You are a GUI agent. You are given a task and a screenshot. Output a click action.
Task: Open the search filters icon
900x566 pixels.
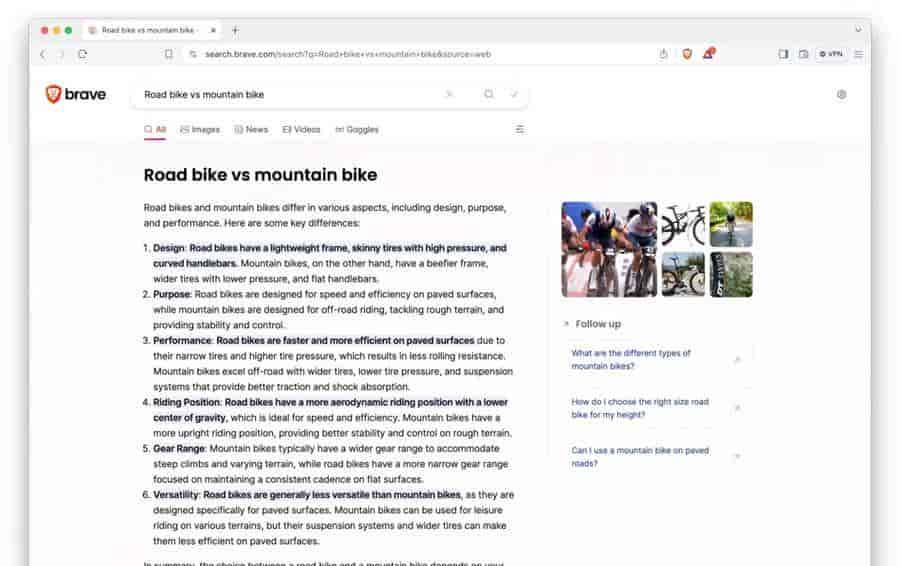click(519, 129)
